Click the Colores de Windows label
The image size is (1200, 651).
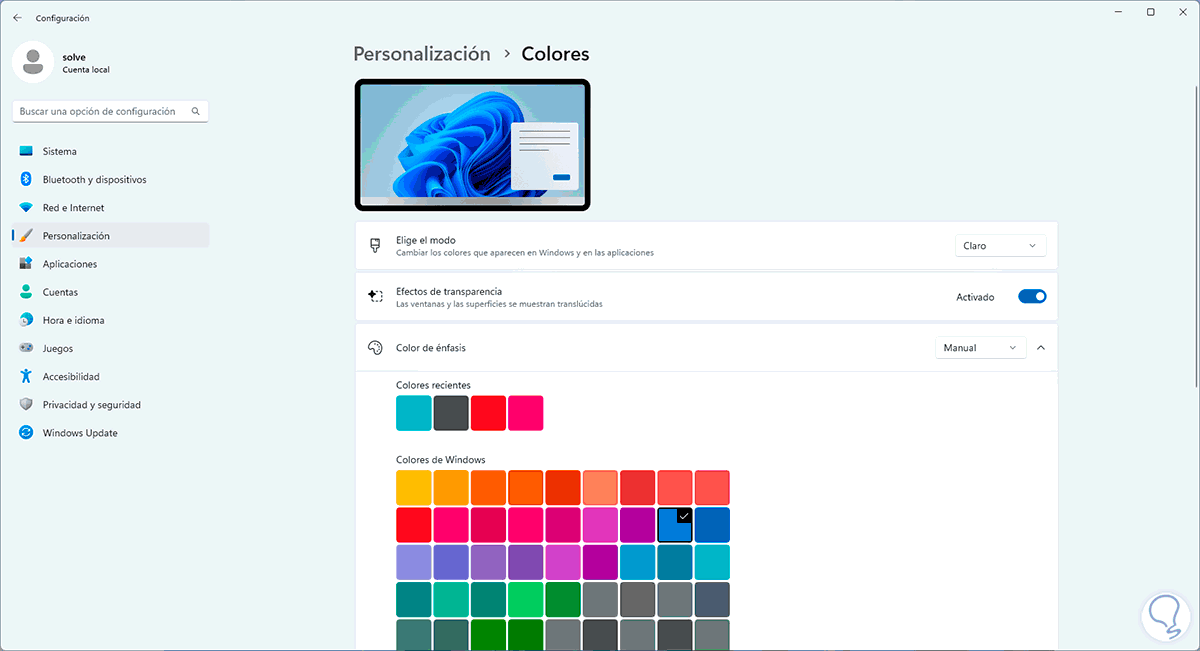[x=441, y=460]
